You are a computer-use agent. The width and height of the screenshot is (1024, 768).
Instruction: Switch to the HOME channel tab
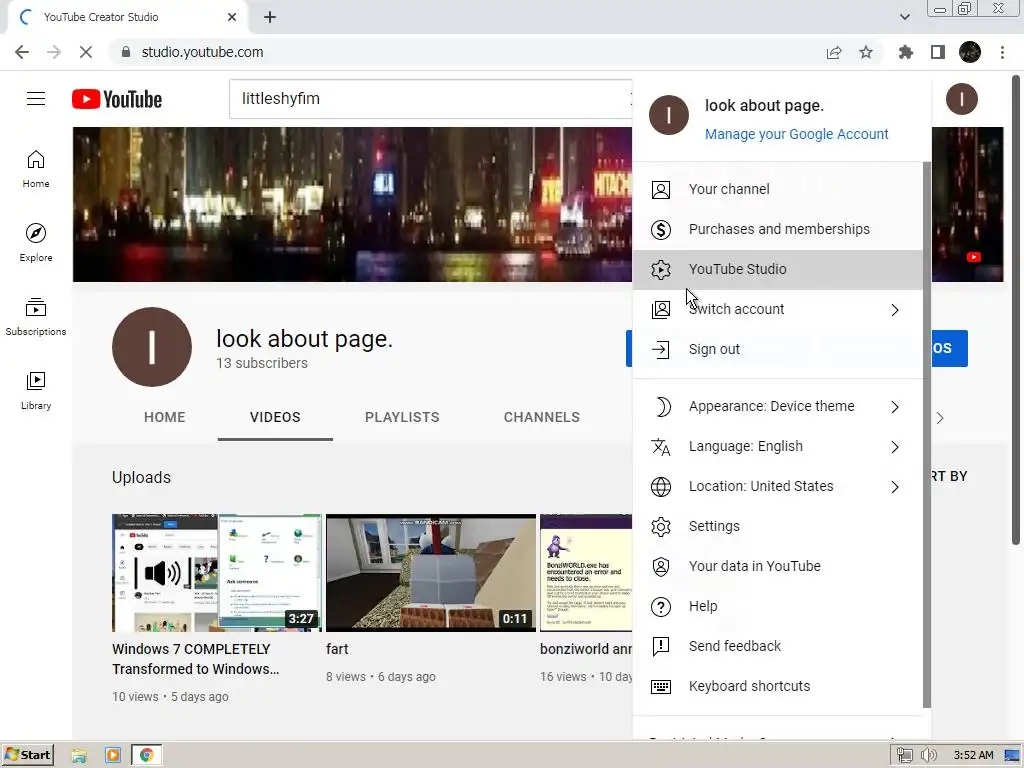165,417
